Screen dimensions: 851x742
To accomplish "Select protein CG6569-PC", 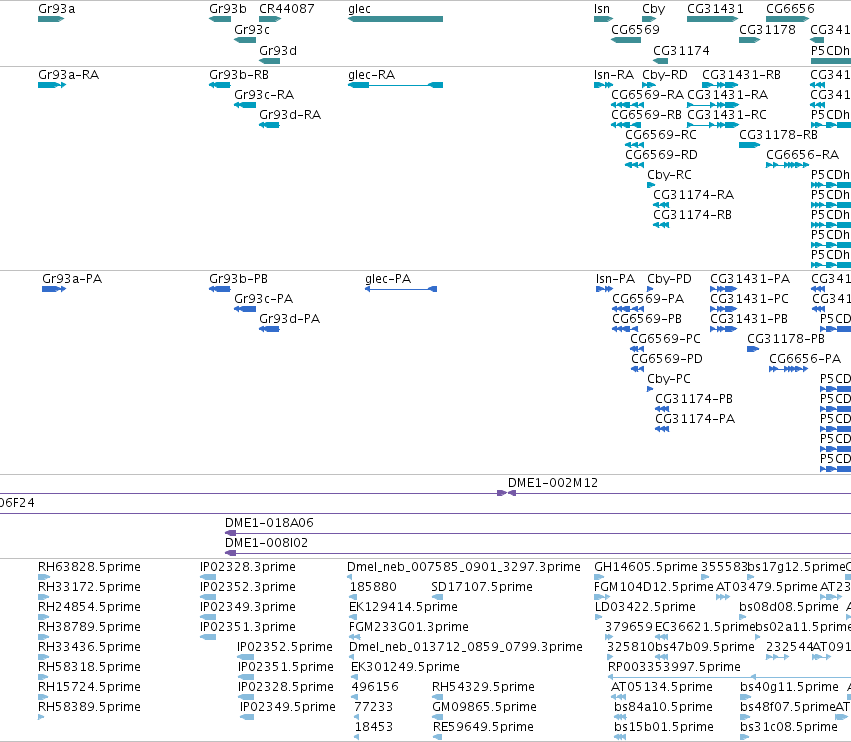I will [665, 339].
